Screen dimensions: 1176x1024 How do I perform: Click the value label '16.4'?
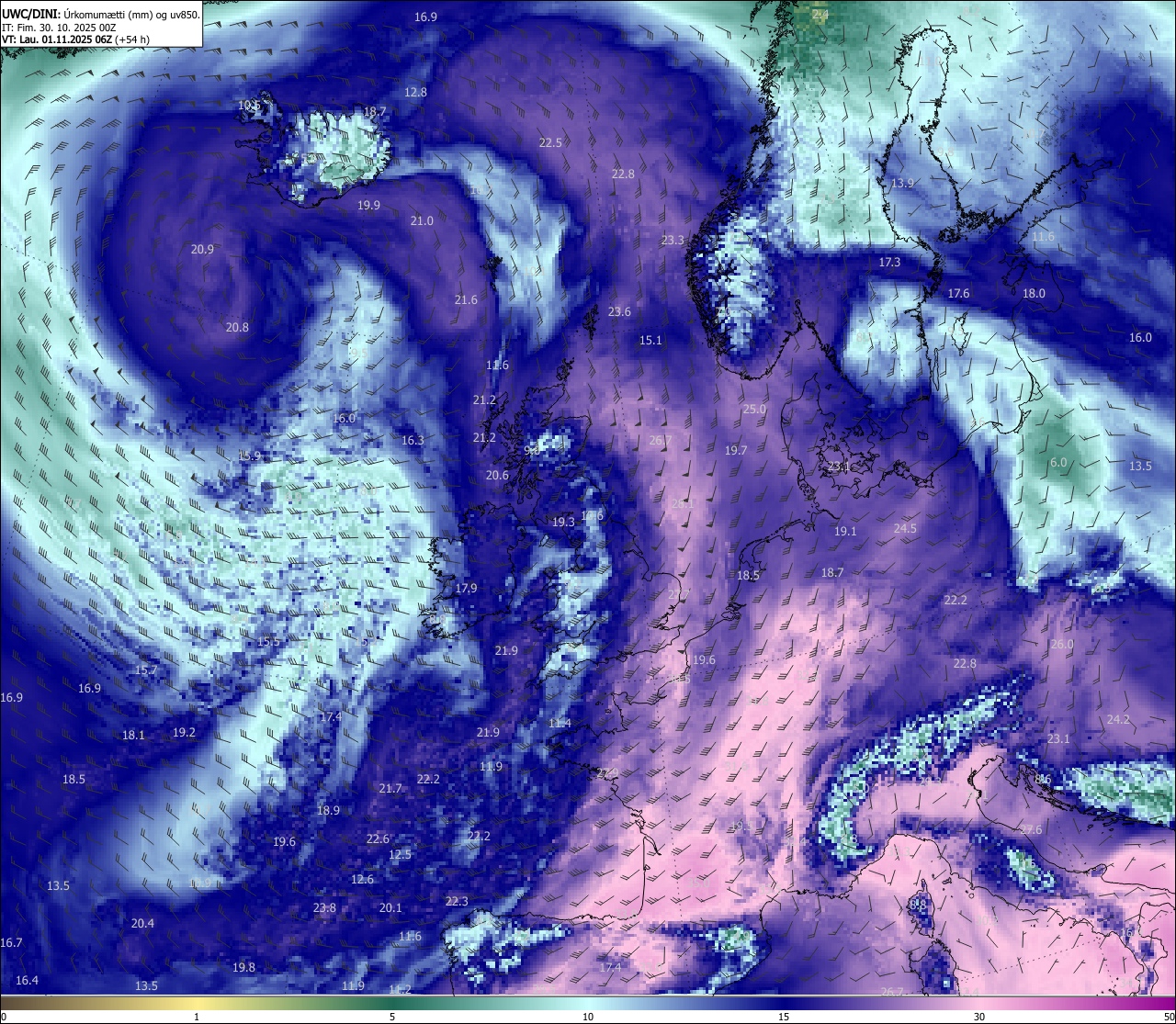pyautogui.click(x=27, y=981)
